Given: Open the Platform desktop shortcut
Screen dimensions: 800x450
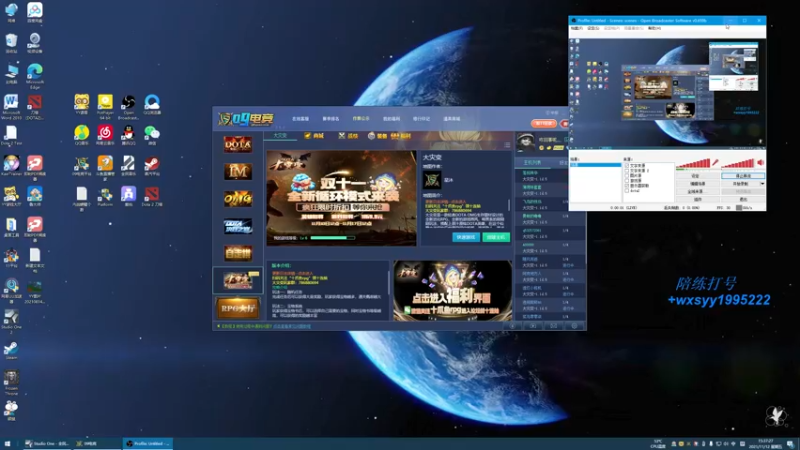Looking at the screenshot, I should (105, 197).
